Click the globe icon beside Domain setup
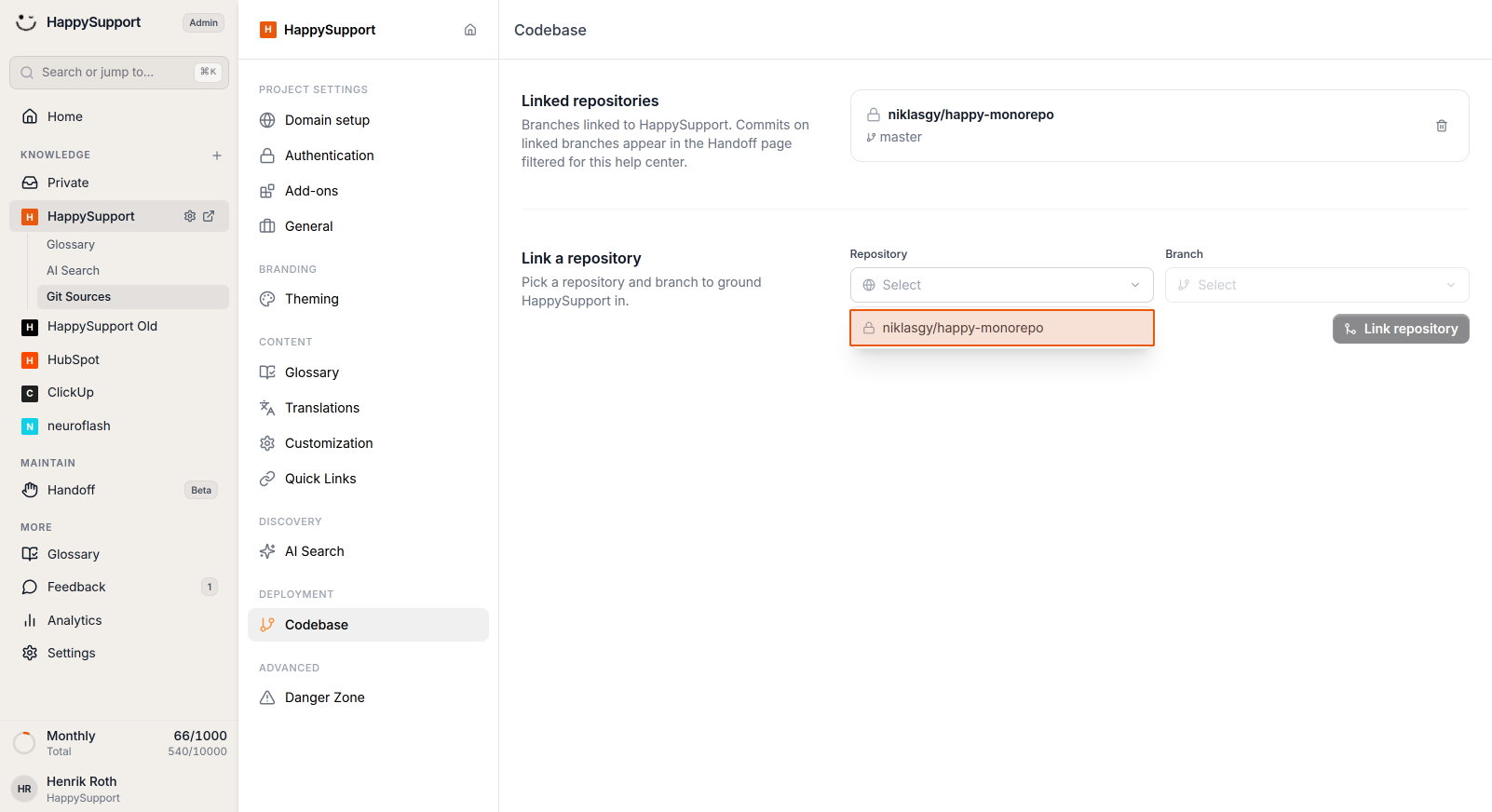The image size is (1492, 812). tap(267, 120)
